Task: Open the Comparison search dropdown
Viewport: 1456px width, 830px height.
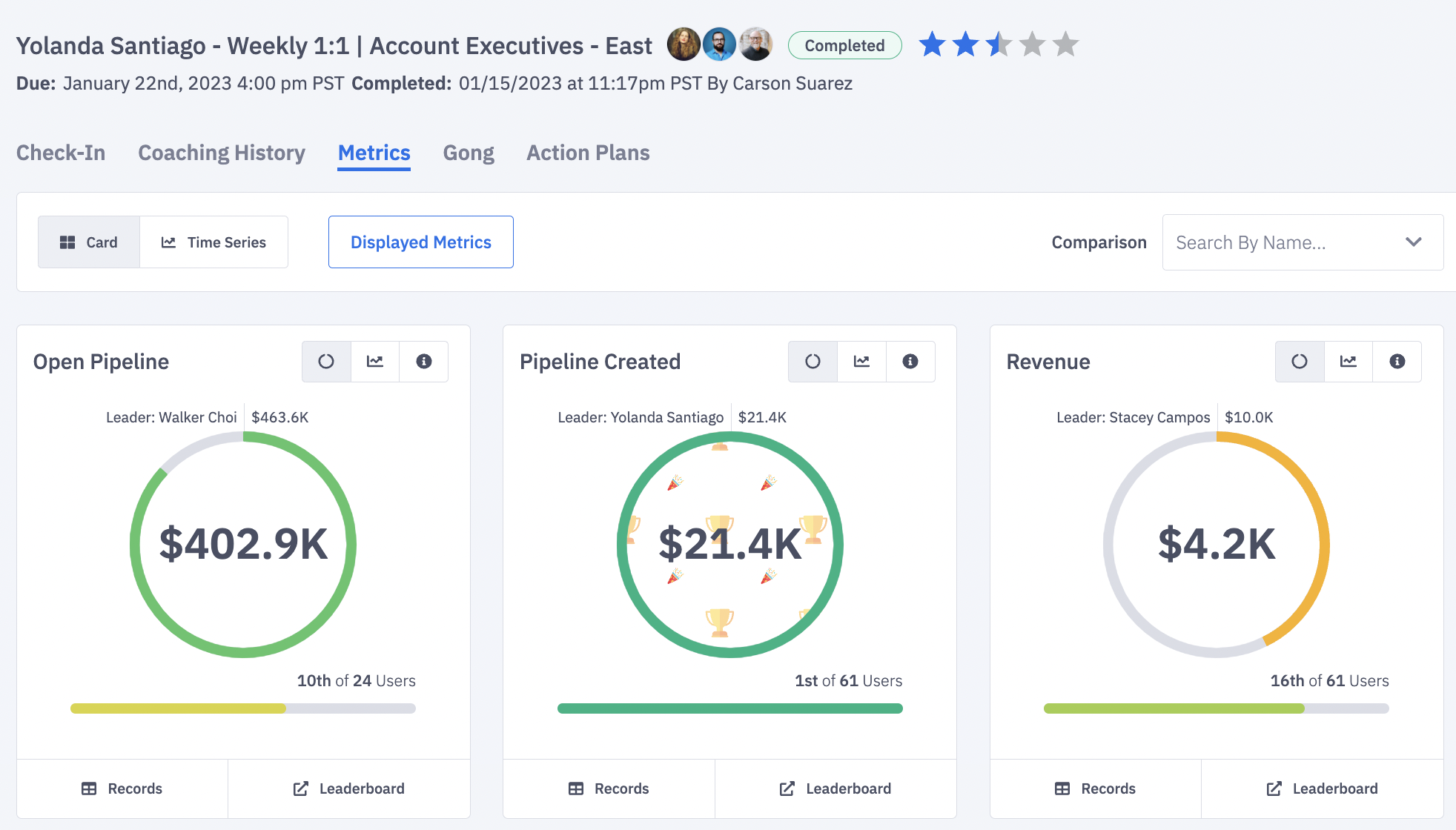Action: (x=1413, y=242)
